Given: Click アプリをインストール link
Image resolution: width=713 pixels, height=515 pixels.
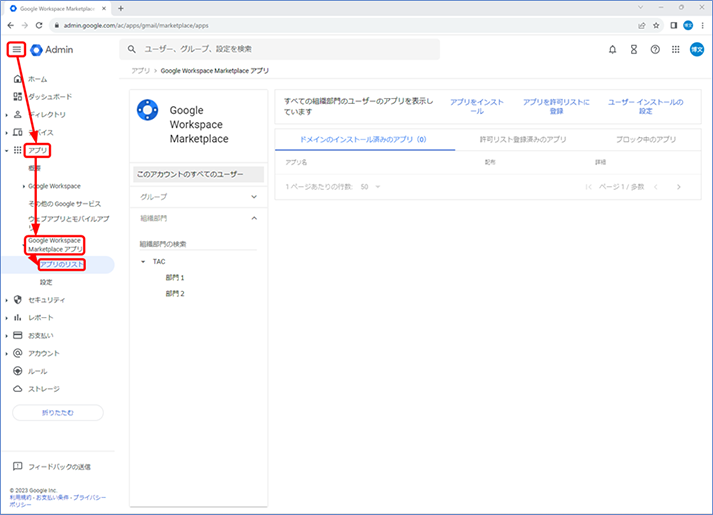Looking at the screenshot, I should (477, 106).
